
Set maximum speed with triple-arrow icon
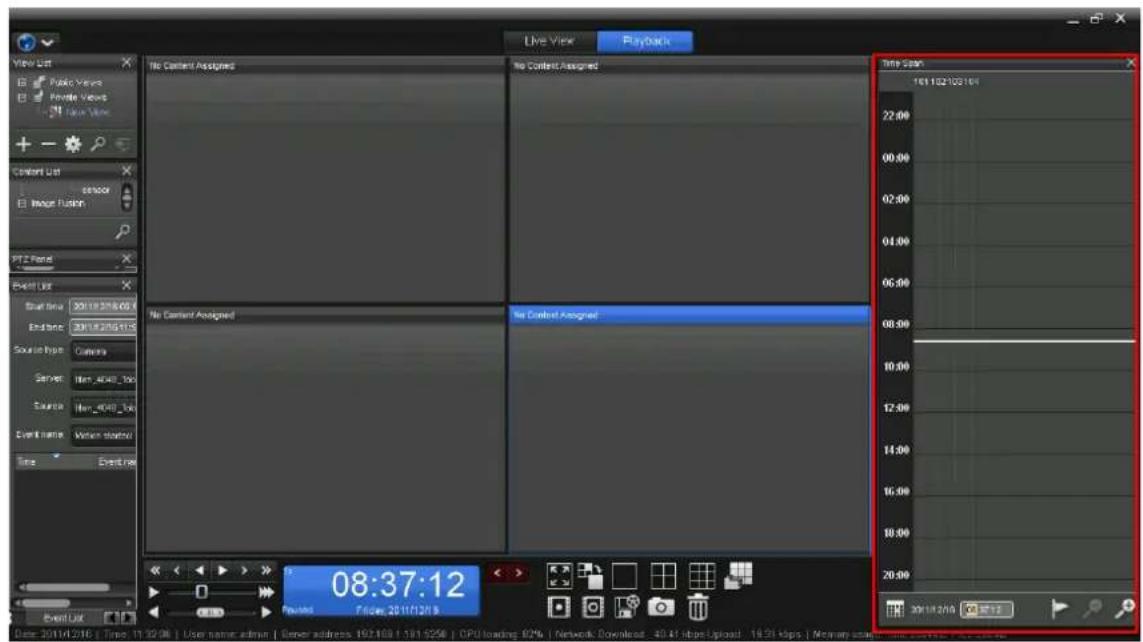coord(266,592)
